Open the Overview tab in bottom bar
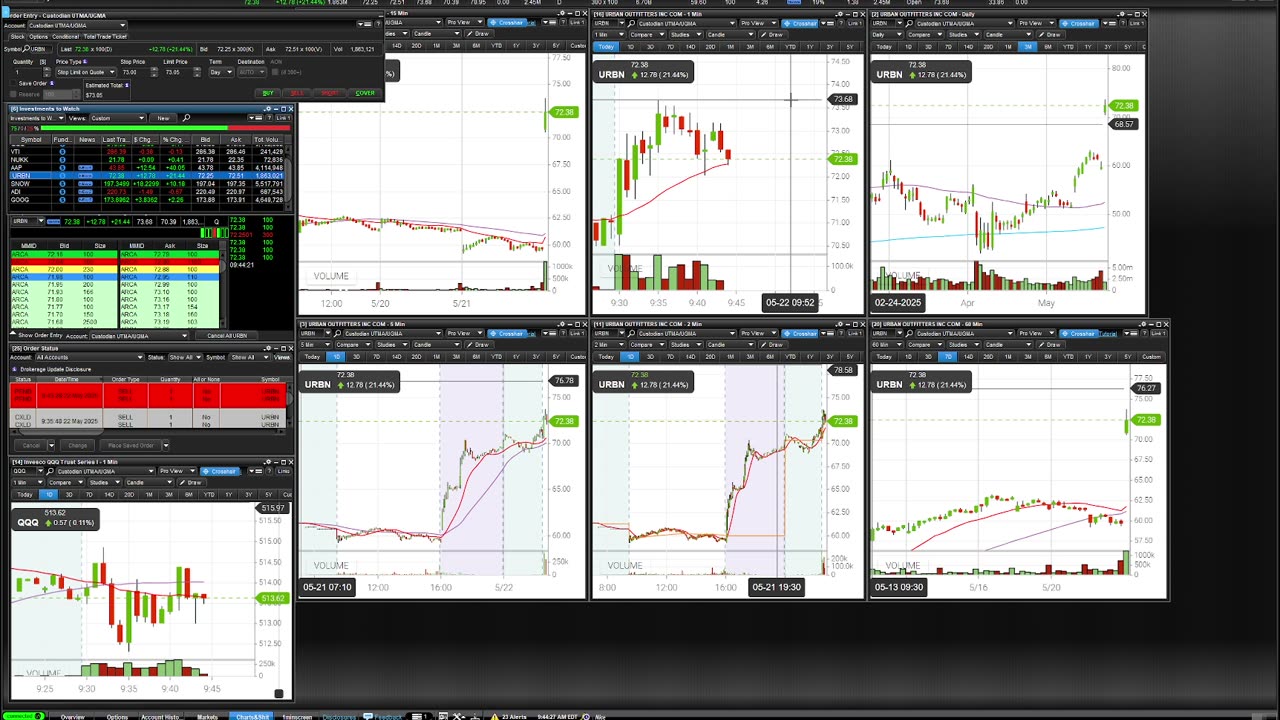This screenshot has height=720, width=1280. [x=72, y=716]
